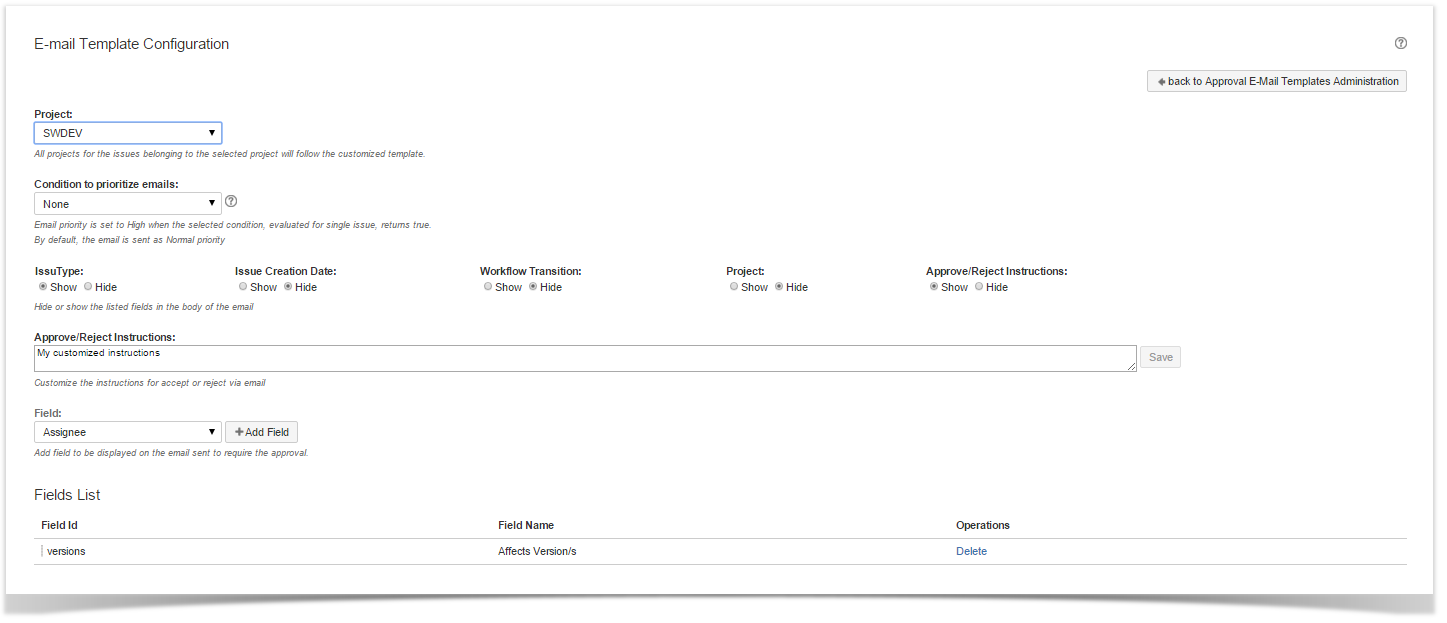Delete the versions field from list
1447x623 pixels.
pyautogui.click(x=971, y=551)
